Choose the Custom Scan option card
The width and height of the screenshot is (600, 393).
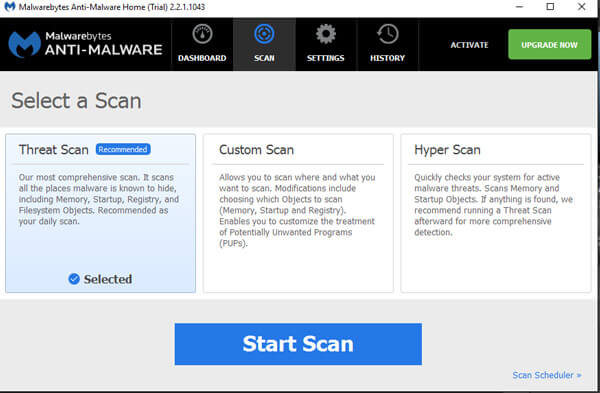298,213
